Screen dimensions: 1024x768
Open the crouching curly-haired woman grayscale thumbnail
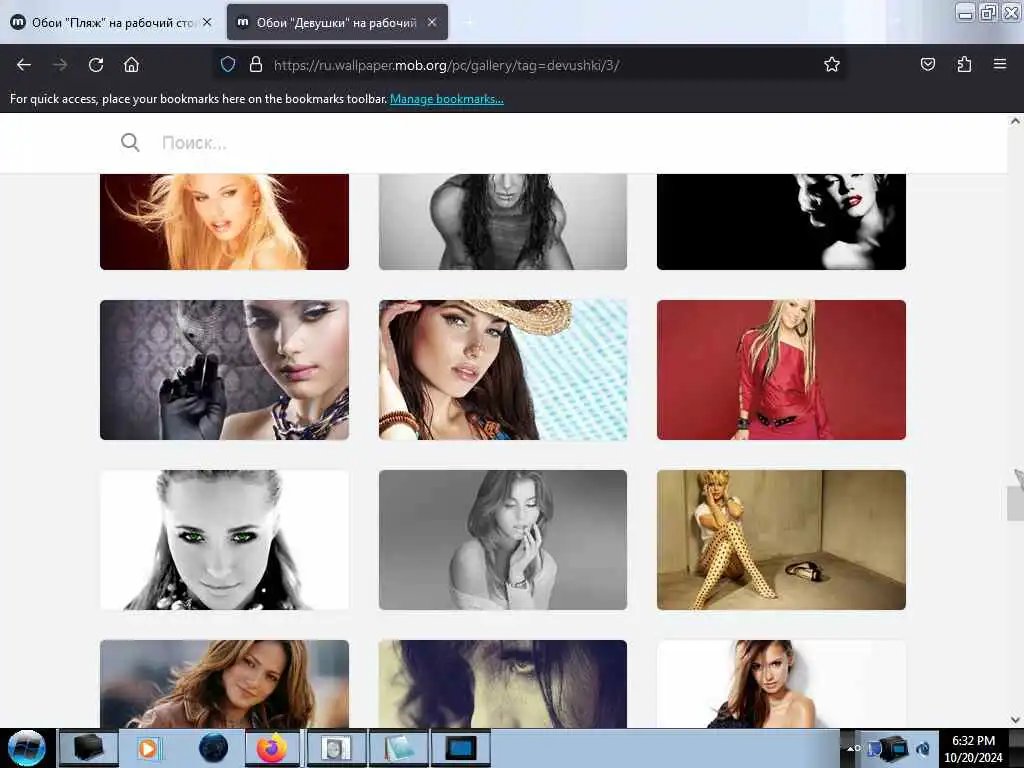click(503, 221)
